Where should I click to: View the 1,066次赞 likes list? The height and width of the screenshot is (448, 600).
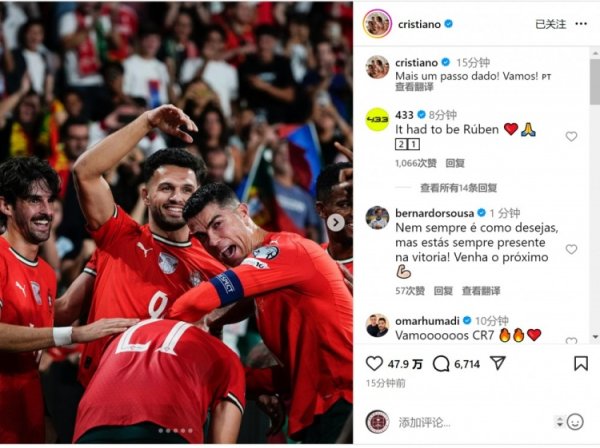coord(416,163)
